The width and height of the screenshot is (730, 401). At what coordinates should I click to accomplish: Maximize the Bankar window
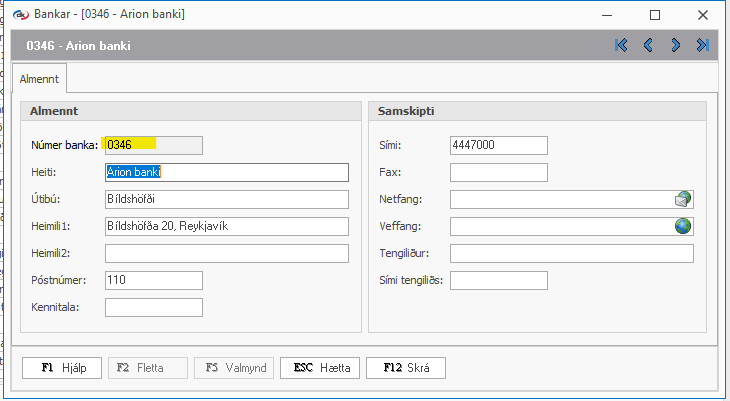click(655, 15)
